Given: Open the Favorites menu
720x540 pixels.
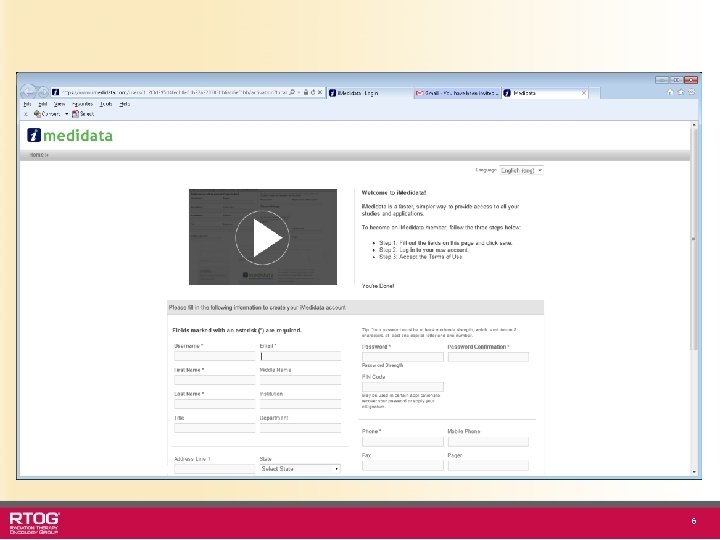Looking at the screenshot, I should click(x=83, y=104).
